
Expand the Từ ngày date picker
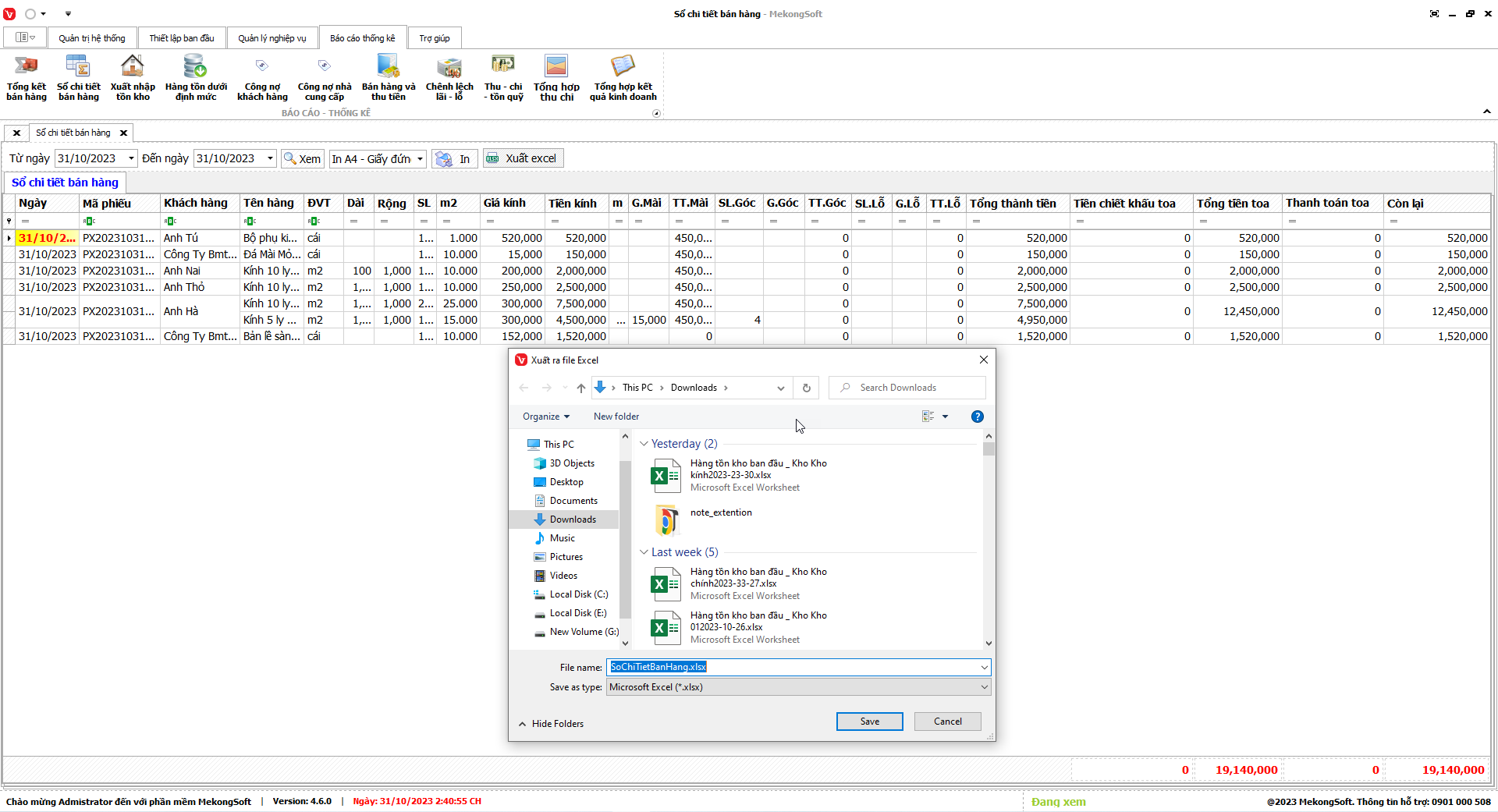pyautogui.click(x=131, y=158)
